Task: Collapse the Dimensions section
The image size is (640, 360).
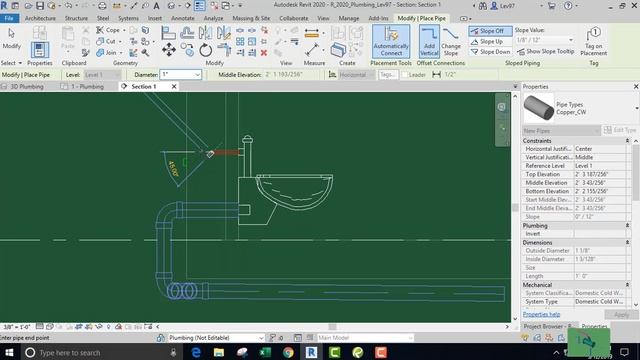Action: tap(627, 242)
